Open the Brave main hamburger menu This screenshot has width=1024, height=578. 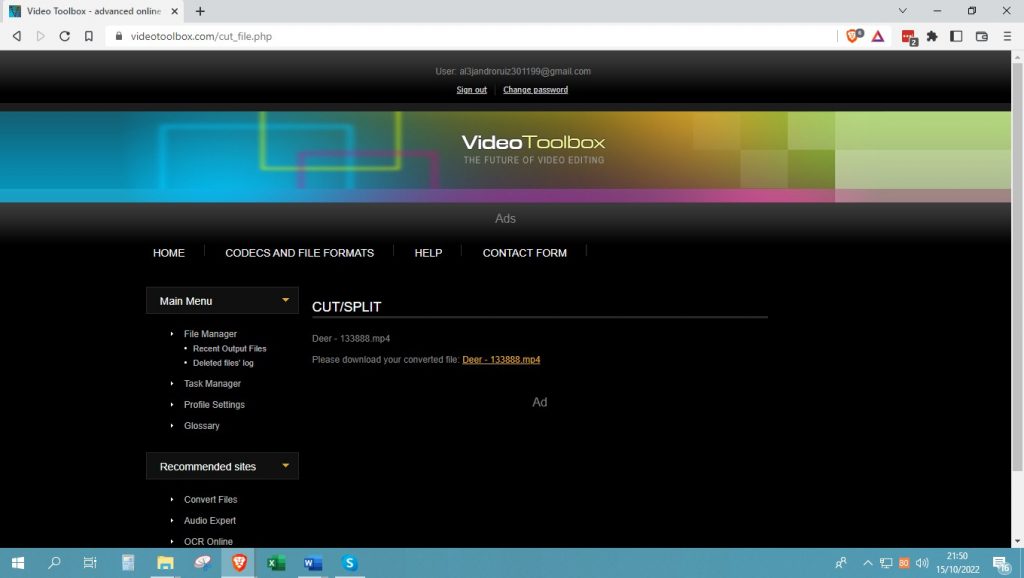click(1006, 36)
